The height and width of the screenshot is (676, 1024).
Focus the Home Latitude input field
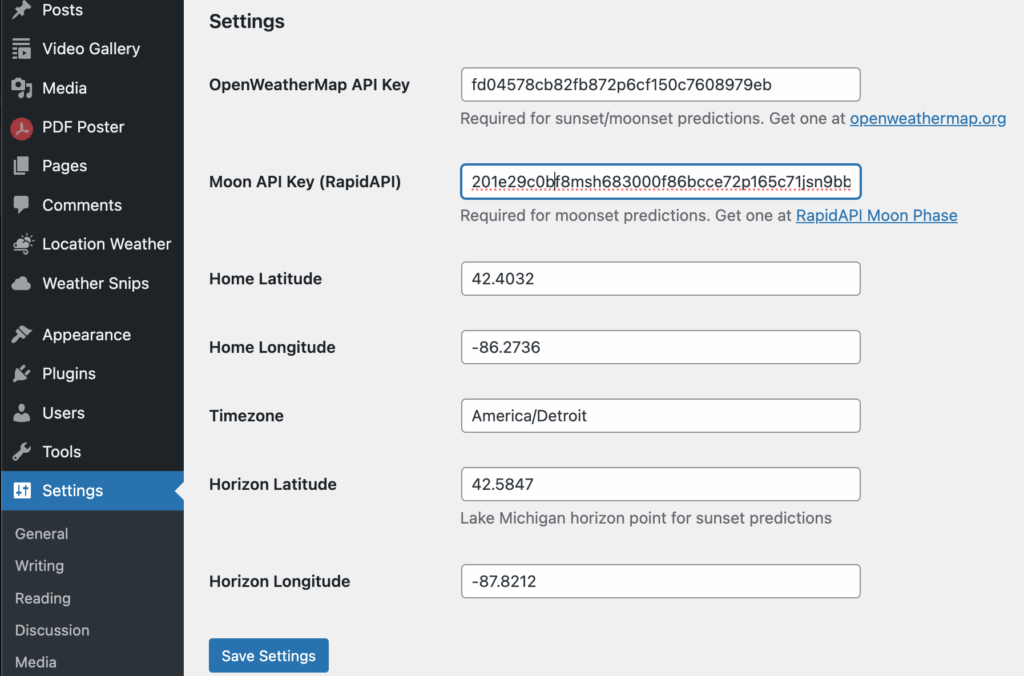(660, 279)
